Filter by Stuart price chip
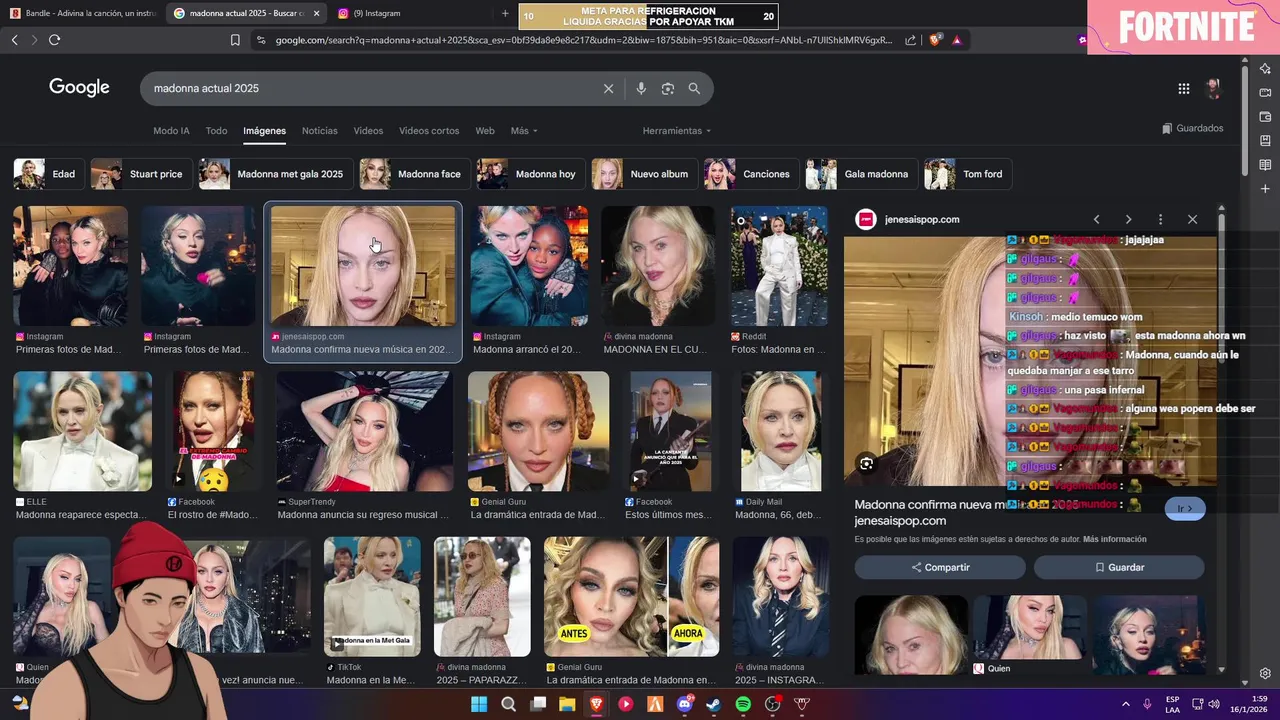 [x=142, y=174]
